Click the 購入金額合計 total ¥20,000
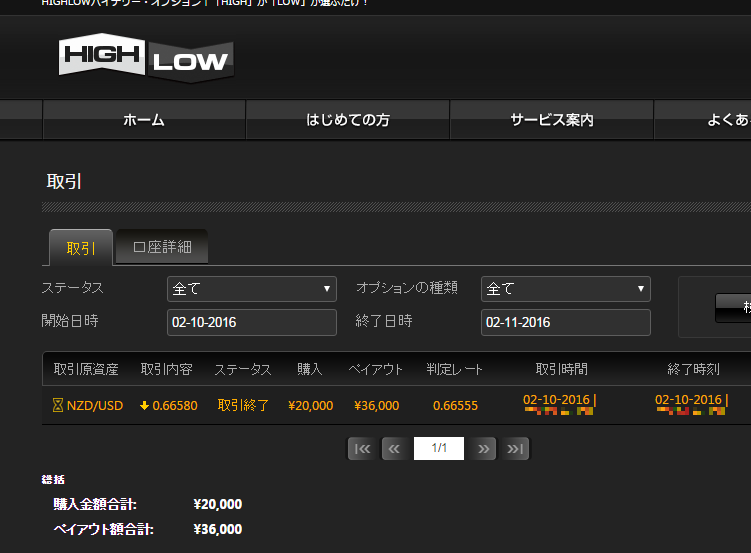Screen dimensions: 751x553 [x=217, y=504]
